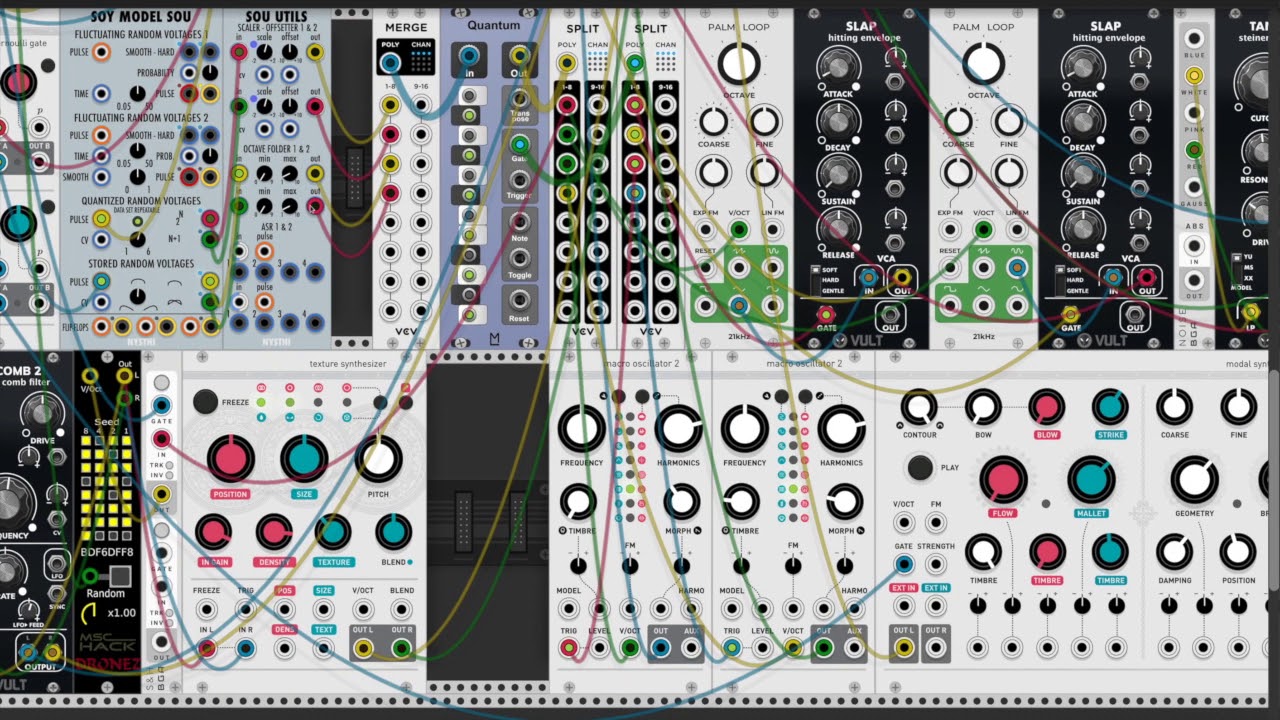Click the Random seed button
The image size is (1280, 720).
[120, 576]
